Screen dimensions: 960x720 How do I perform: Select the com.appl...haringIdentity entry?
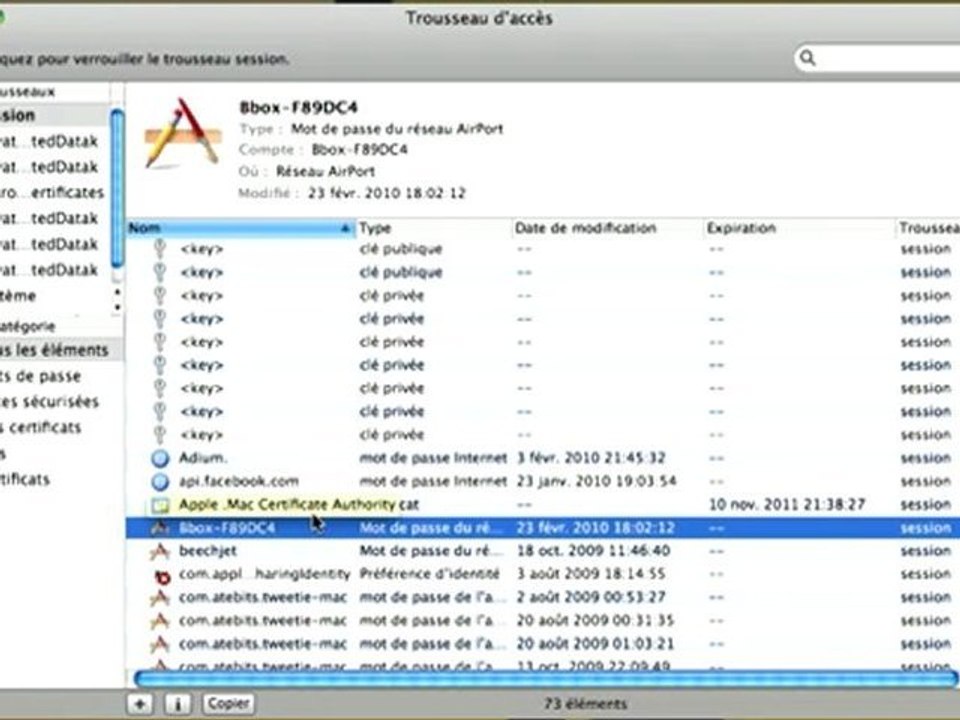264,574
